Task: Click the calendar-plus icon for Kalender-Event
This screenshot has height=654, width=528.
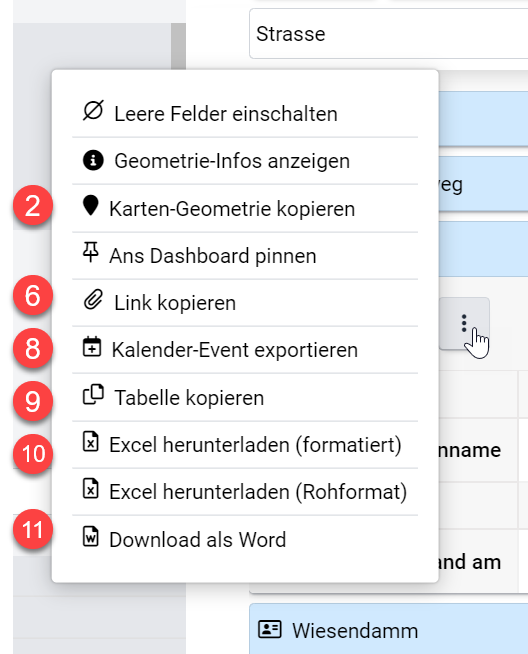Action: [x=92, y=347]
